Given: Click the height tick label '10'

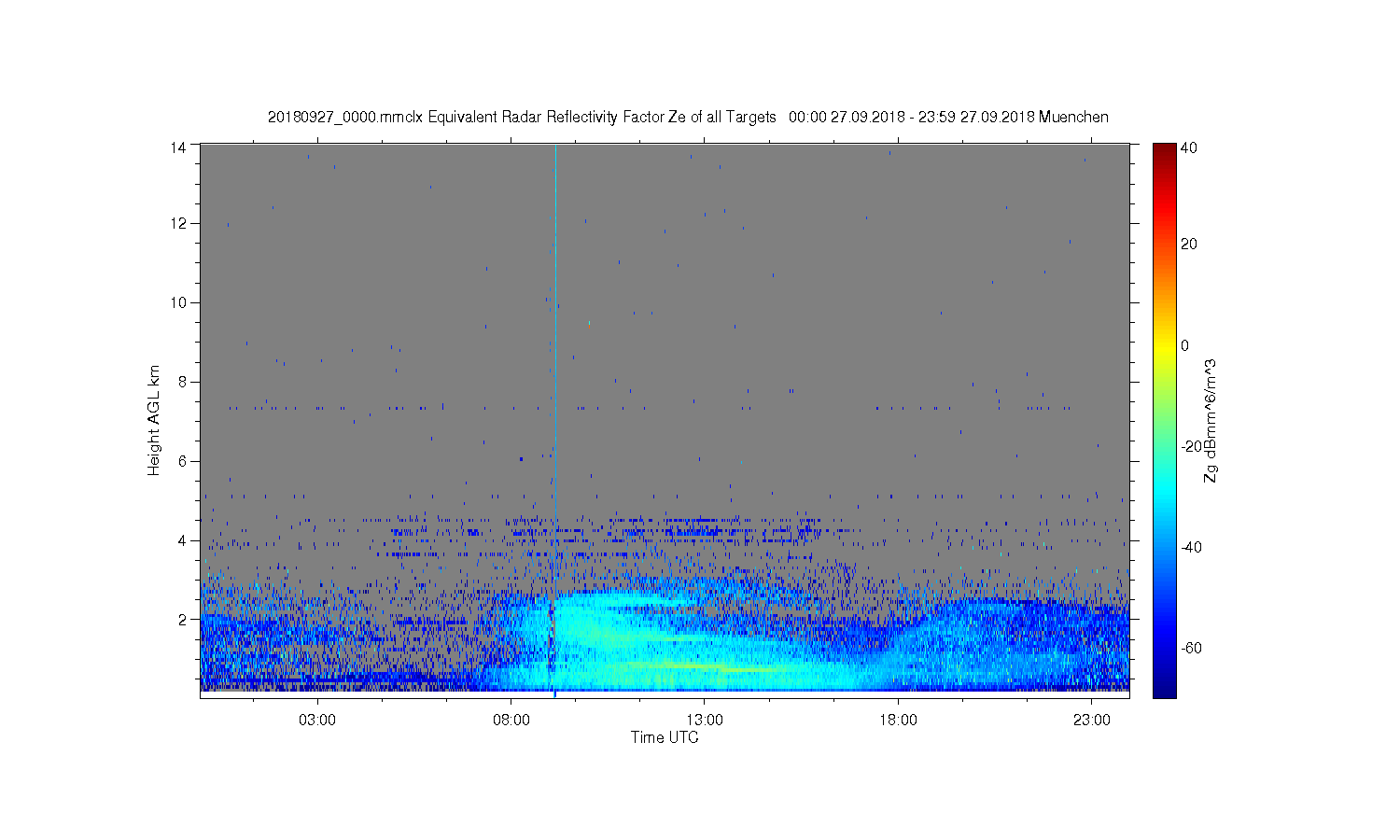Looking at the screenshot, I should [179, 302].
